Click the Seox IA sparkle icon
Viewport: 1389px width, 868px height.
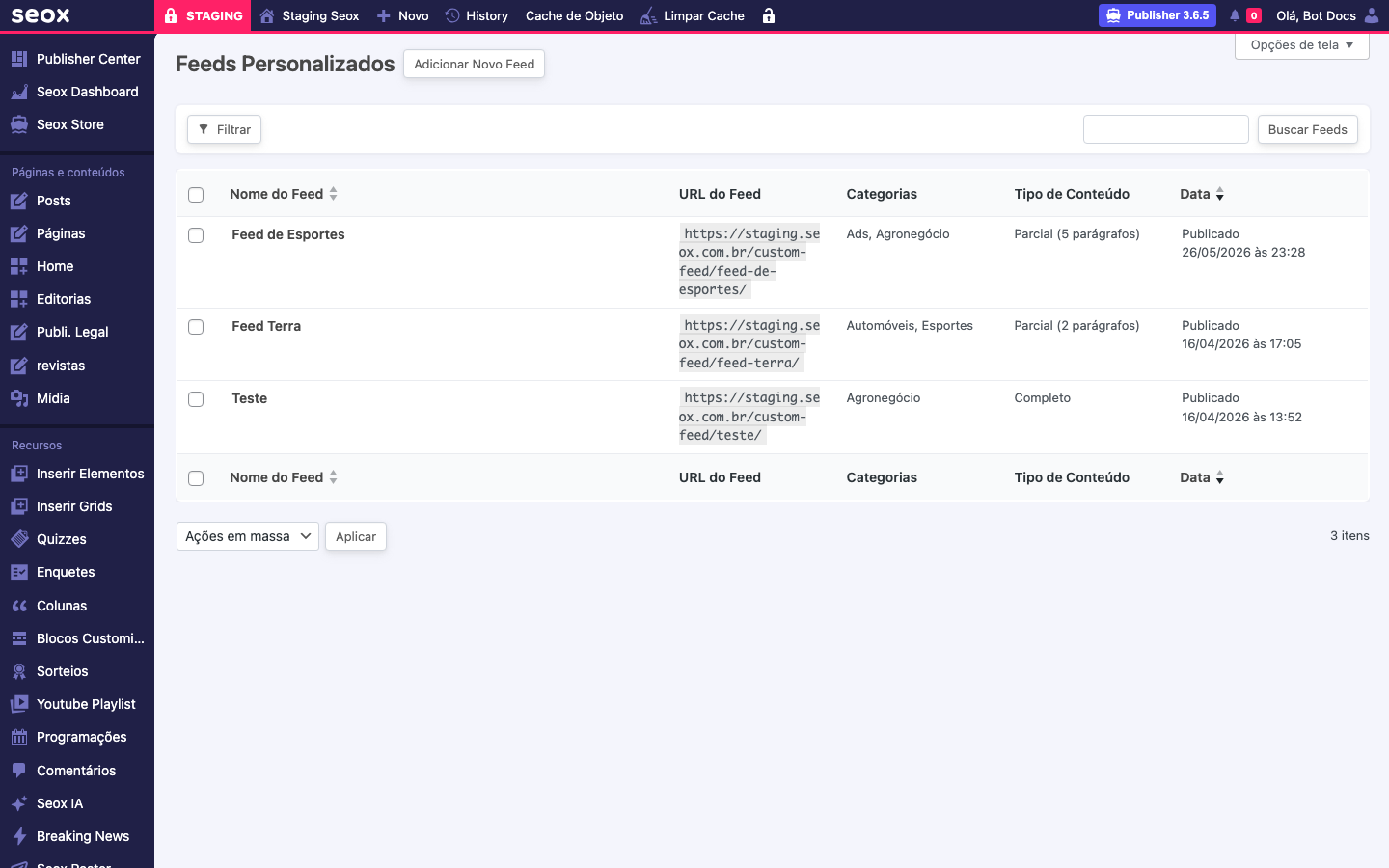(x=19, y=803)
